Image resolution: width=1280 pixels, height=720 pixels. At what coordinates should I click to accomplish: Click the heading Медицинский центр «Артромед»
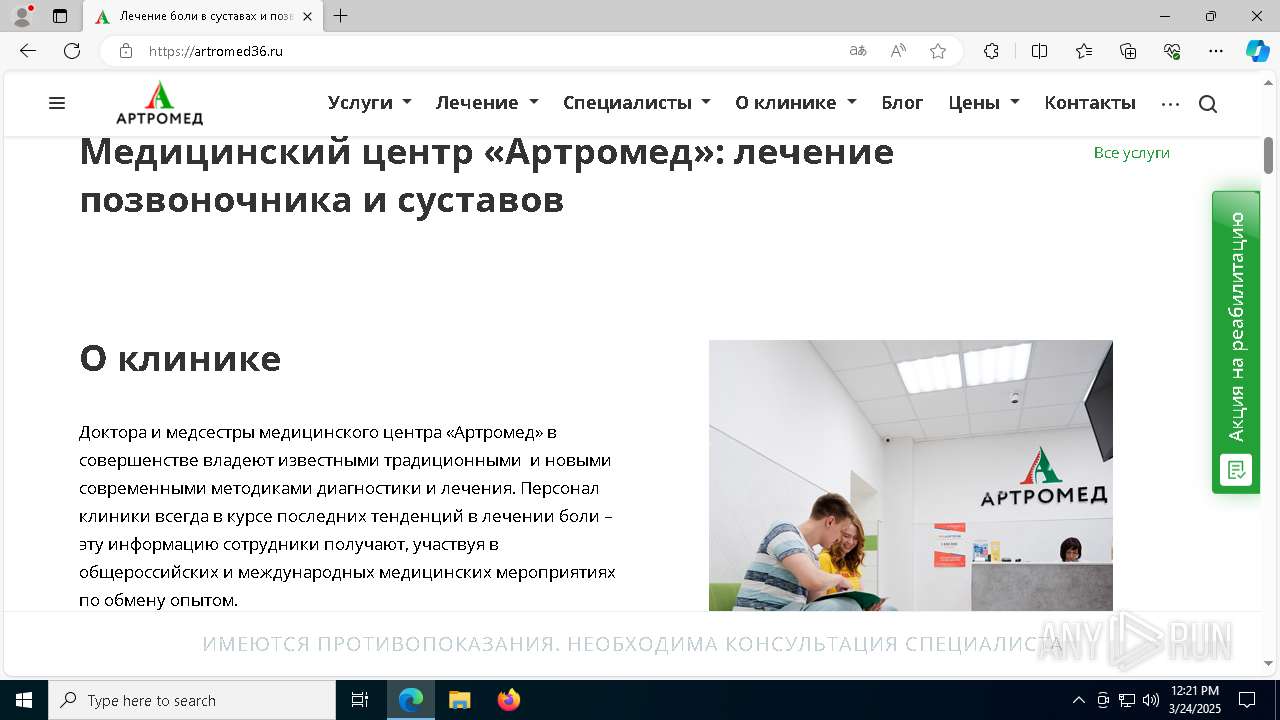tap(486, 175)
